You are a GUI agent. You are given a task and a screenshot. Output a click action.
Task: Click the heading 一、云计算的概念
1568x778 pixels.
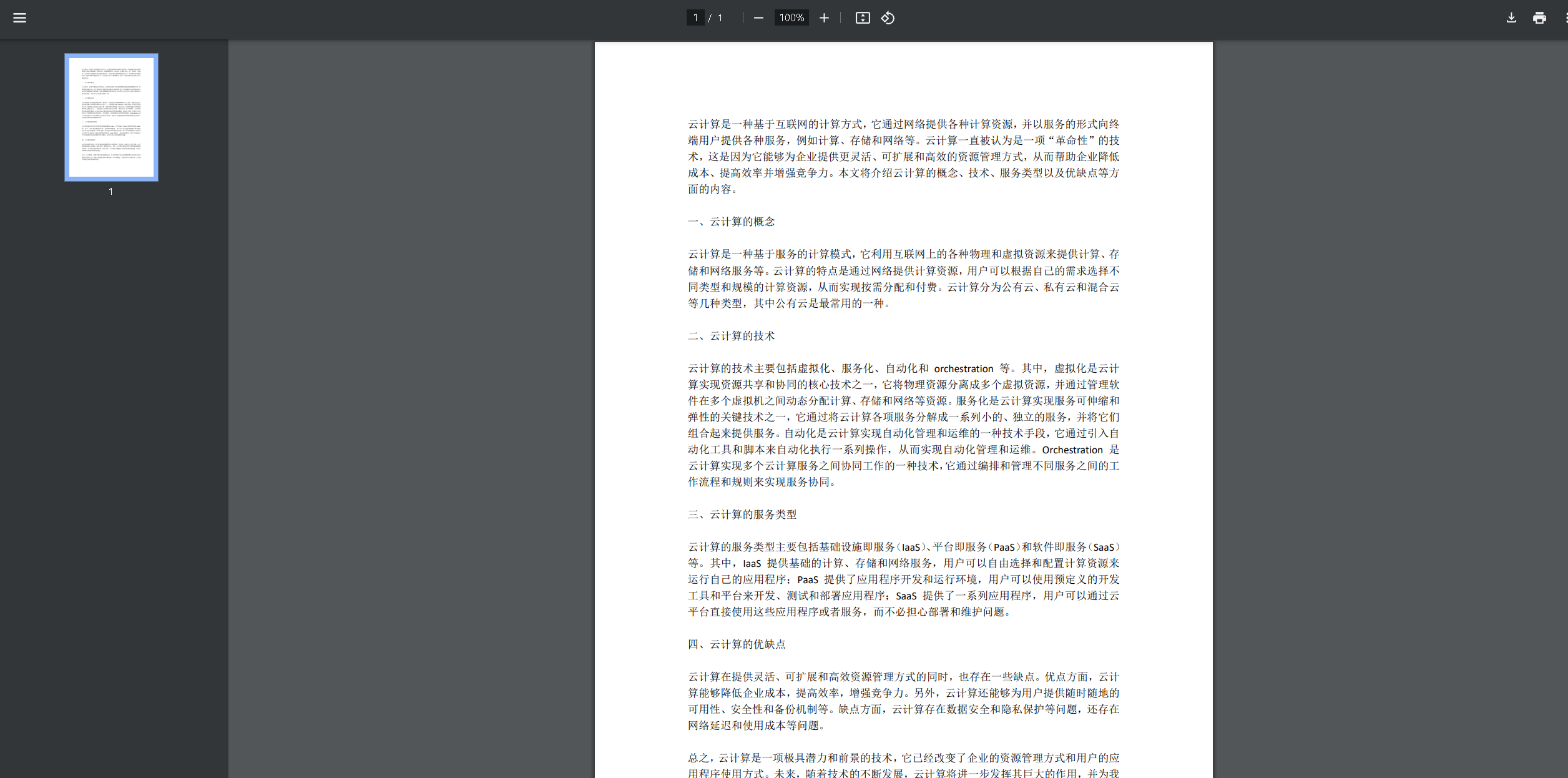[x=731, y=222]
